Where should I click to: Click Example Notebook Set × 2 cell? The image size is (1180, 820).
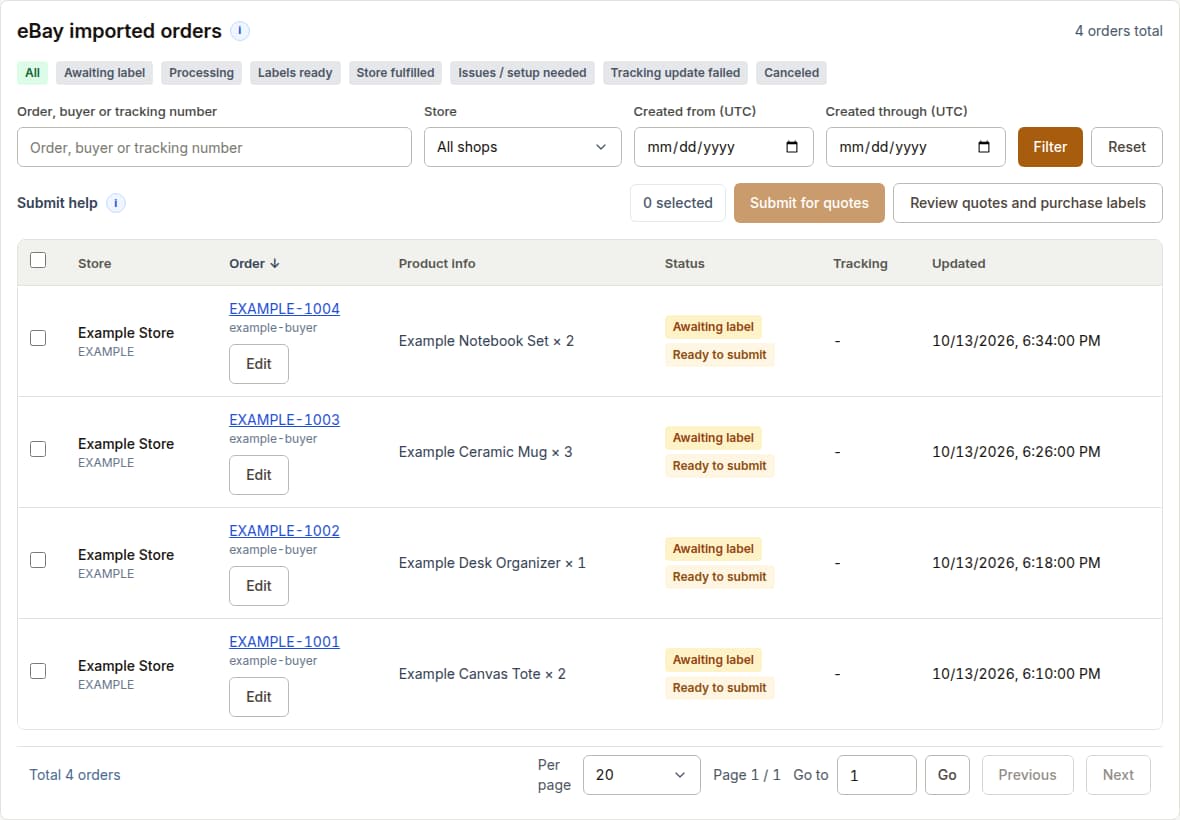(486, 341)
